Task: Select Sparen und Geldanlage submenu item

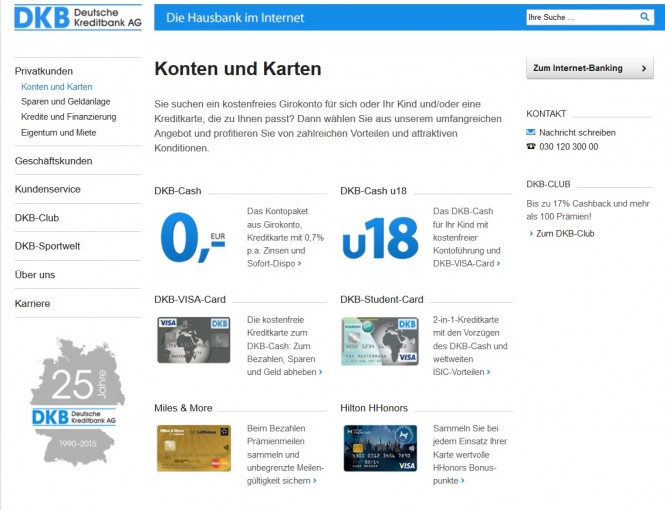Action: [x=66, y=102]
